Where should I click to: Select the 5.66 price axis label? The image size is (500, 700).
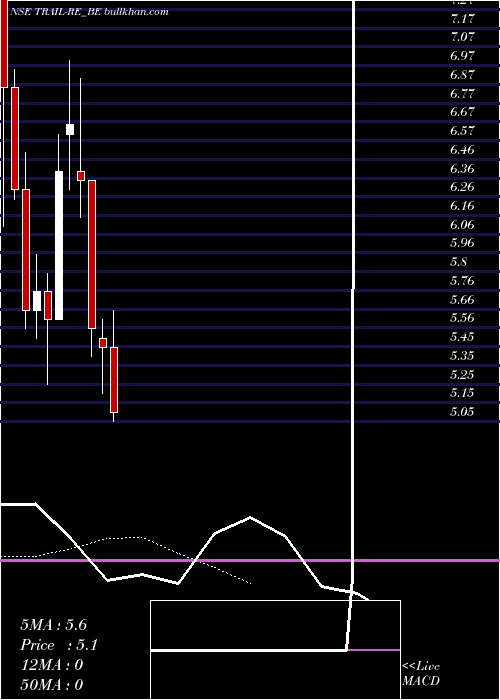463,299
